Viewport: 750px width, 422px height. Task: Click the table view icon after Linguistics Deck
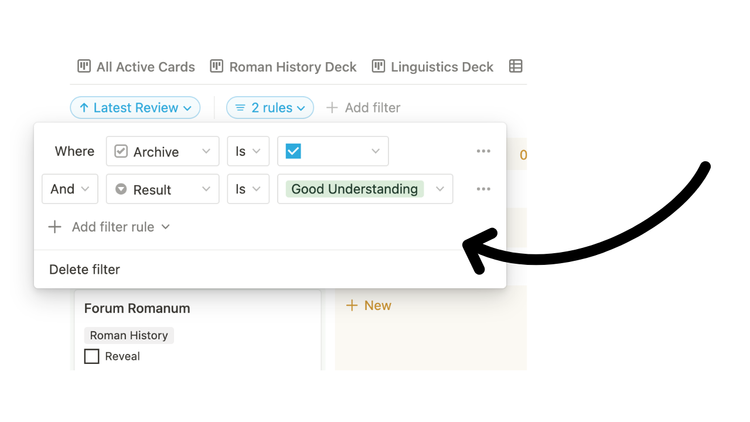[516, 66]
